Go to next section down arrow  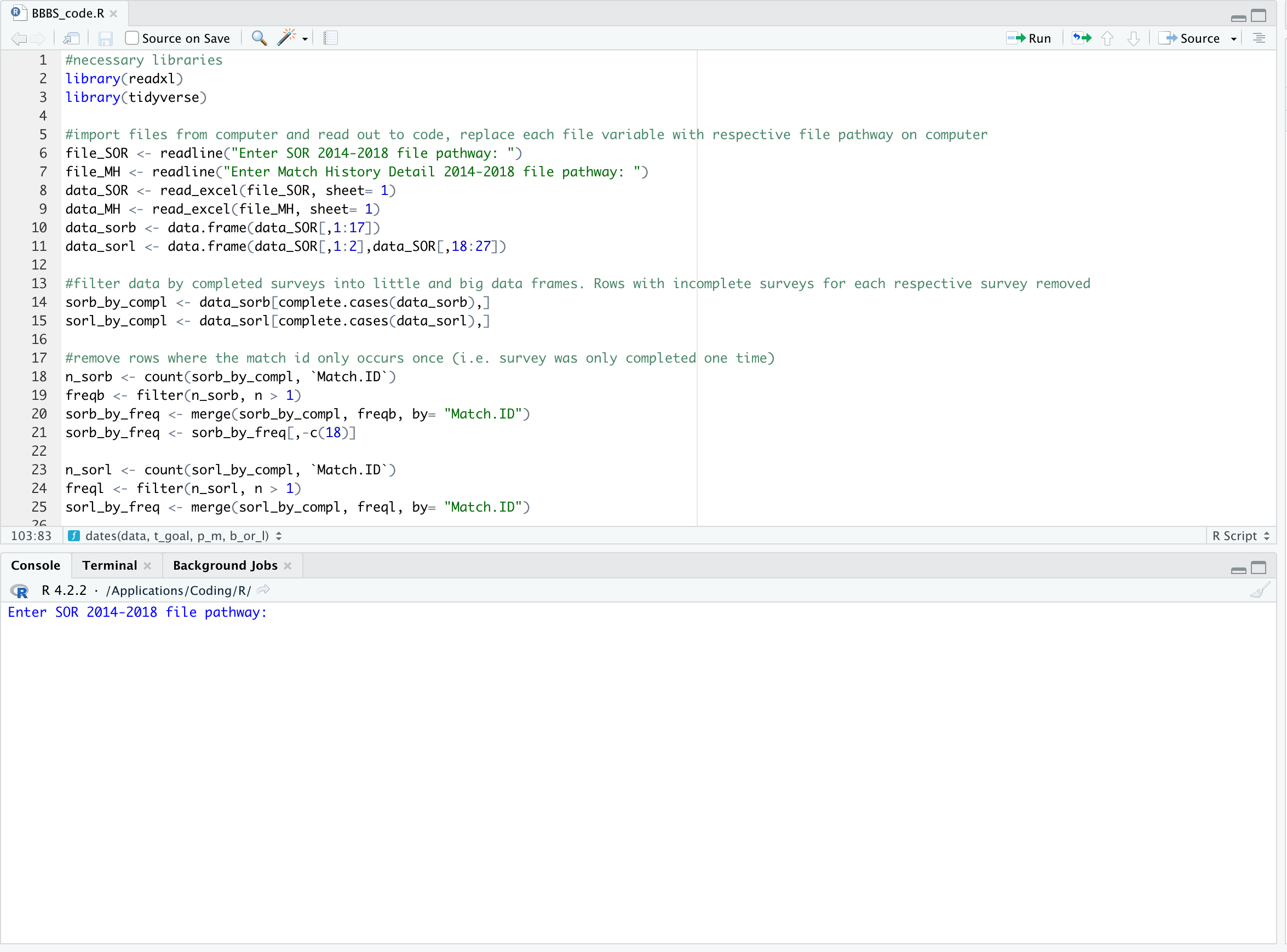[1133, 38]
